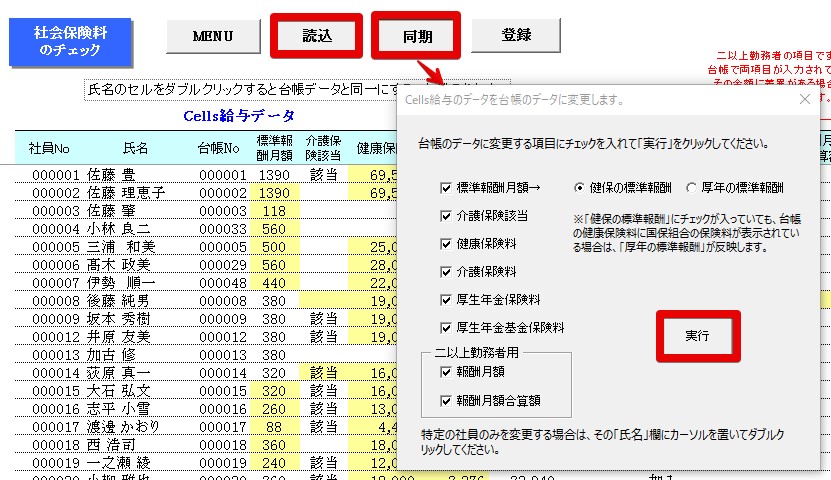The image size is (831, 480).
Task: Toggle the 介護保険料 checkbox in dialog
Action: pos(446,271)
